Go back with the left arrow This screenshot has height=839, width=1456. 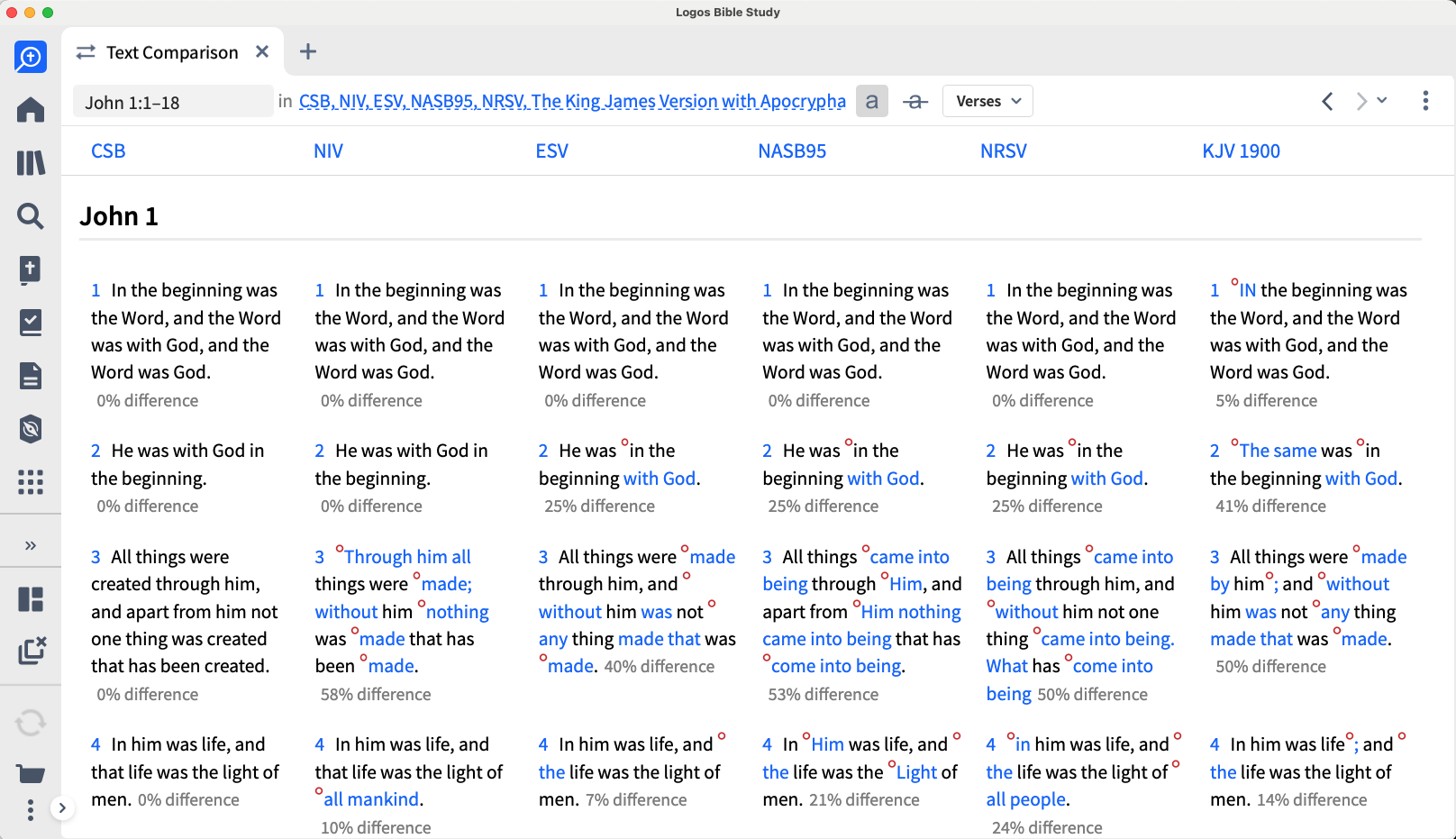(x=1327, y=101)
